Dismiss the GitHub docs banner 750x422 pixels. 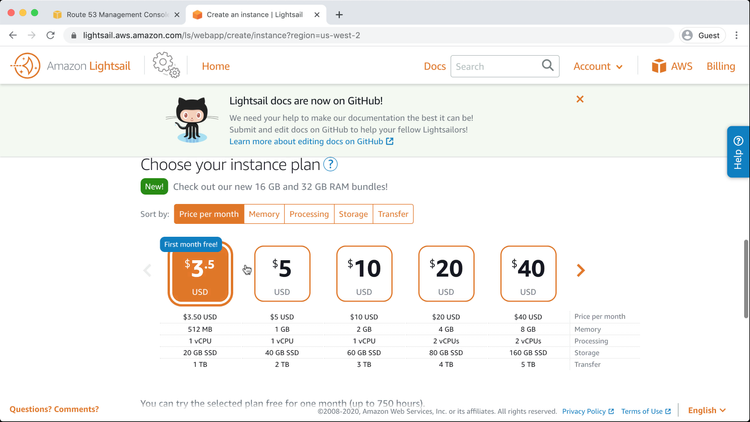click(x=580, y=99)
